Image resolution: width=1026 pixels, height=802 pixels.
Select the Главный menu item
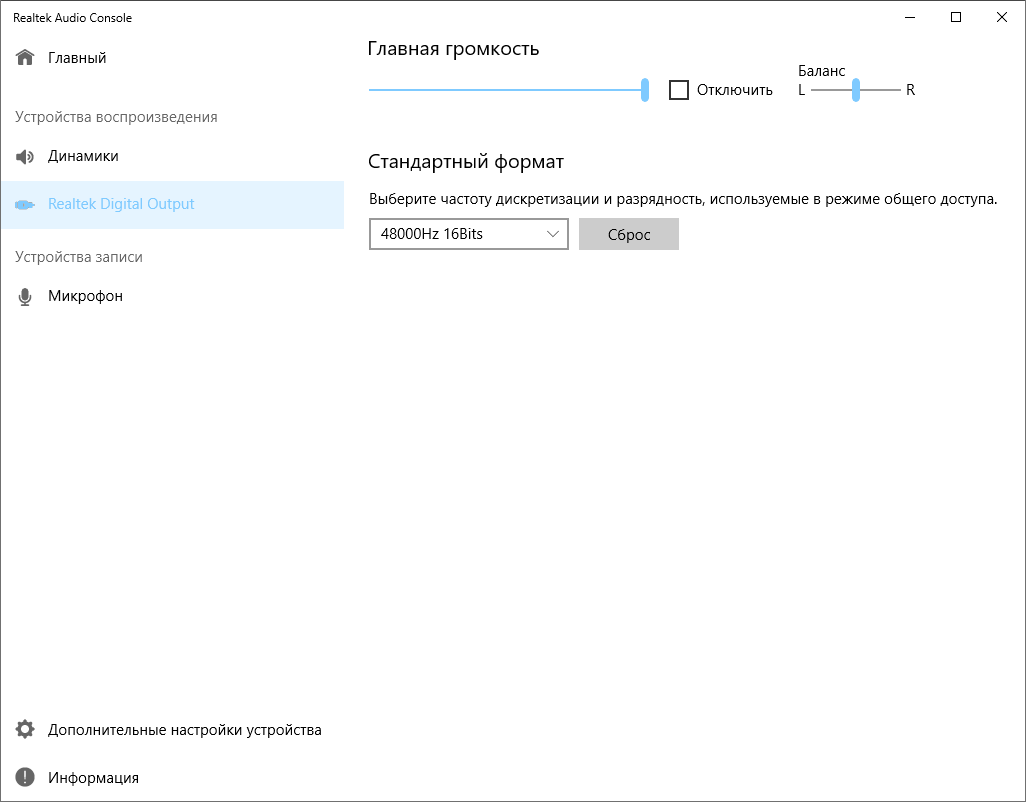click(77, 58)
